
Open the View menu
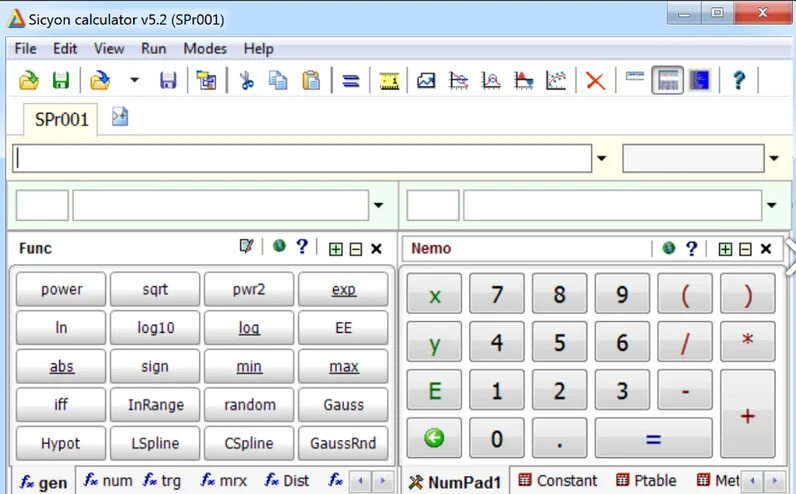tap(109, 49)
